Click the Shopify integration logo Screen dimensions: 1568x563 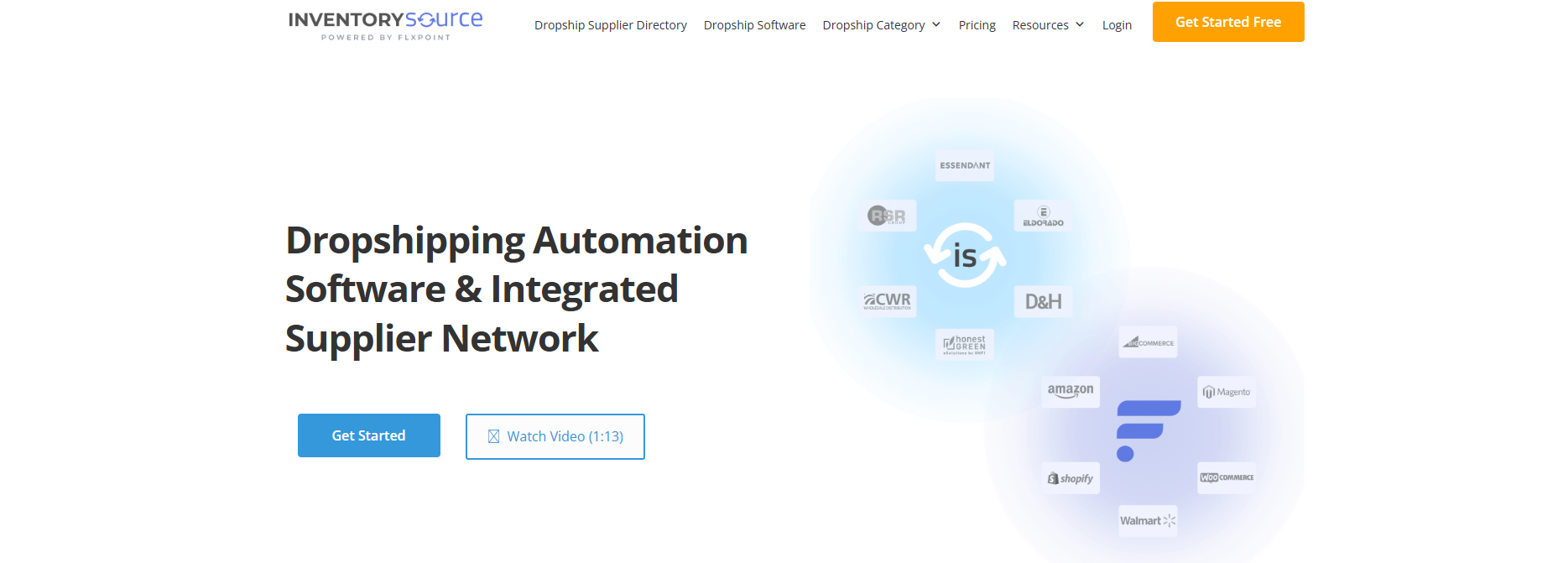tap(1071, 478)
